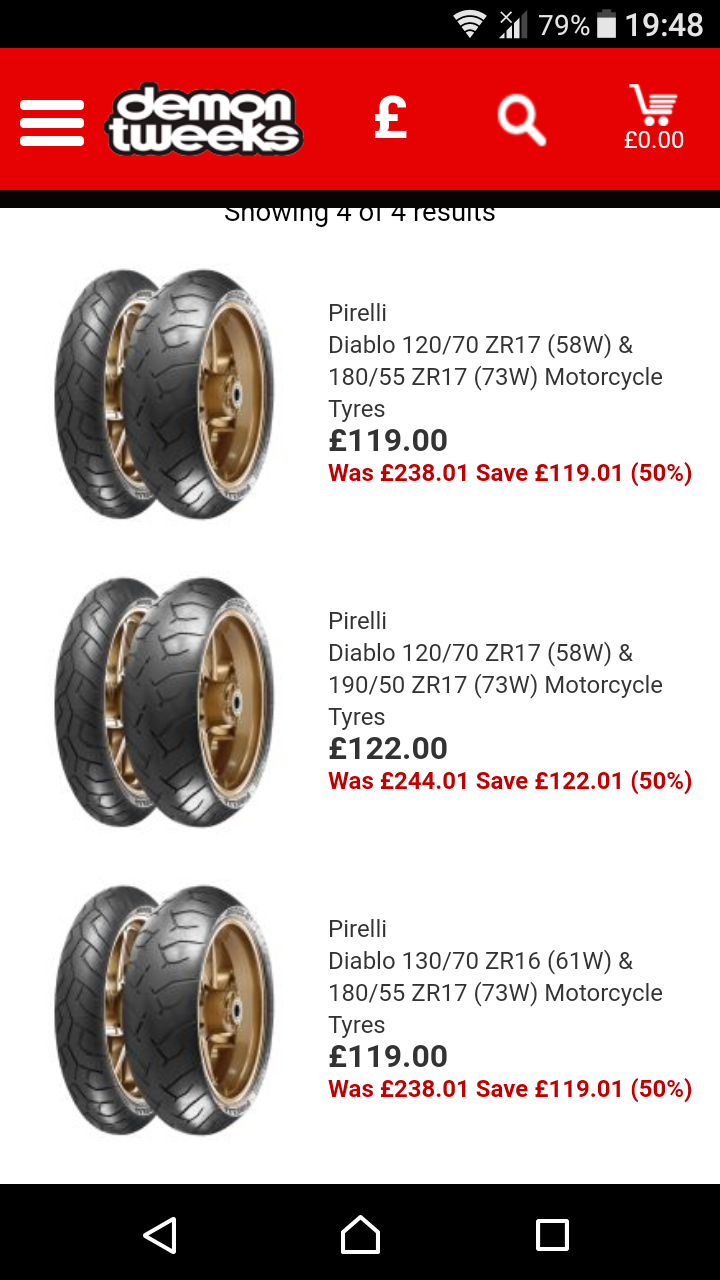This screenshot has width=720, height=1280.
Task: Tap the Was £244.01 Save £122.01 text
Action: (x=510, y=781)
